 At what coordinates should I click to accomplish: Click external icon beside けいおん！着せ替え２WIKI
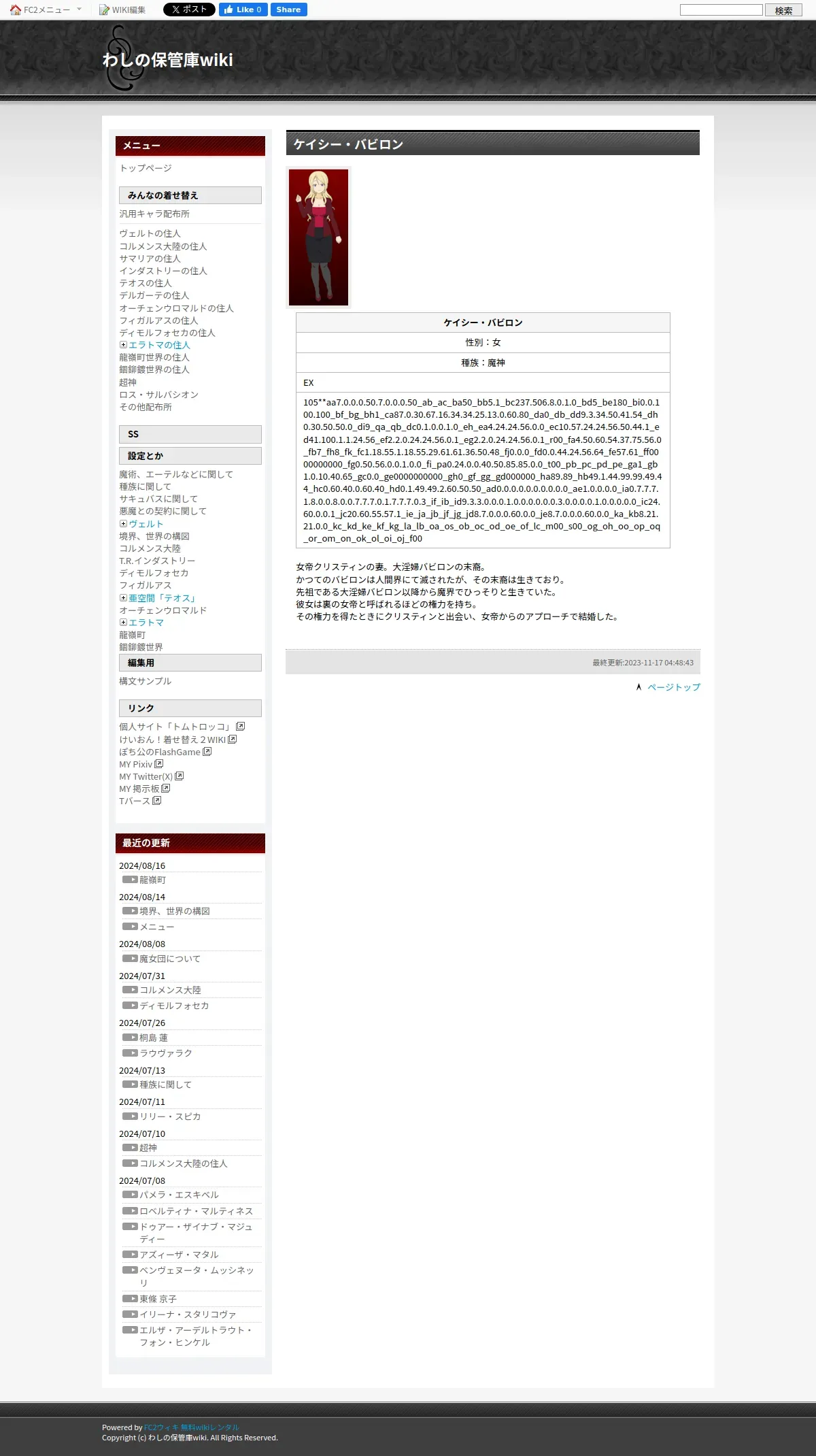tap(232, 739)
